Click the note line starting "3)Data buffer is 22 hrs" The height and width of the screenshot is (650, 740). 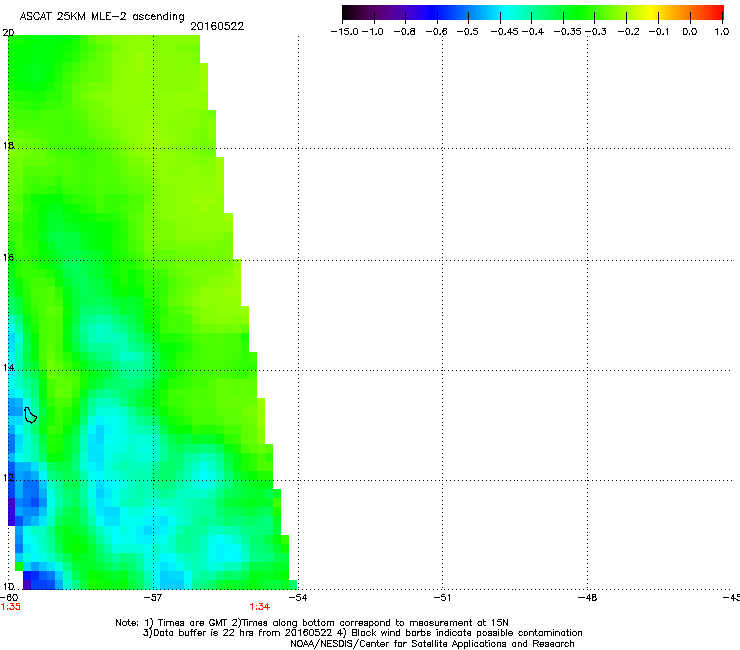coord(362,633)
